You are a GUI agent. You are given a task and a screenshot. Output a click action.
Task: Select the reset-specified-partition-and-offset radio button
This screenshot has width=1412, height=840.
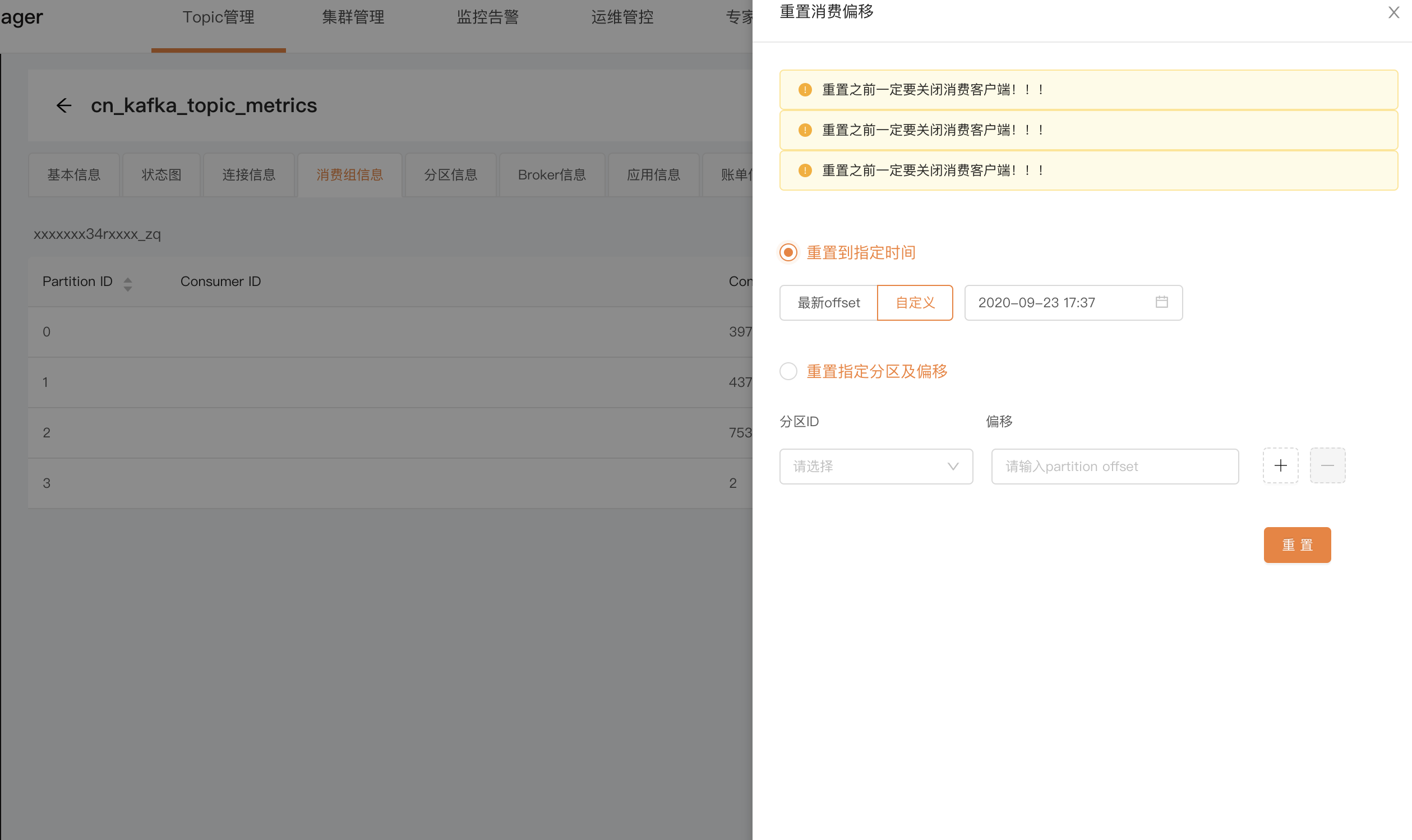[x=788, y=371]
